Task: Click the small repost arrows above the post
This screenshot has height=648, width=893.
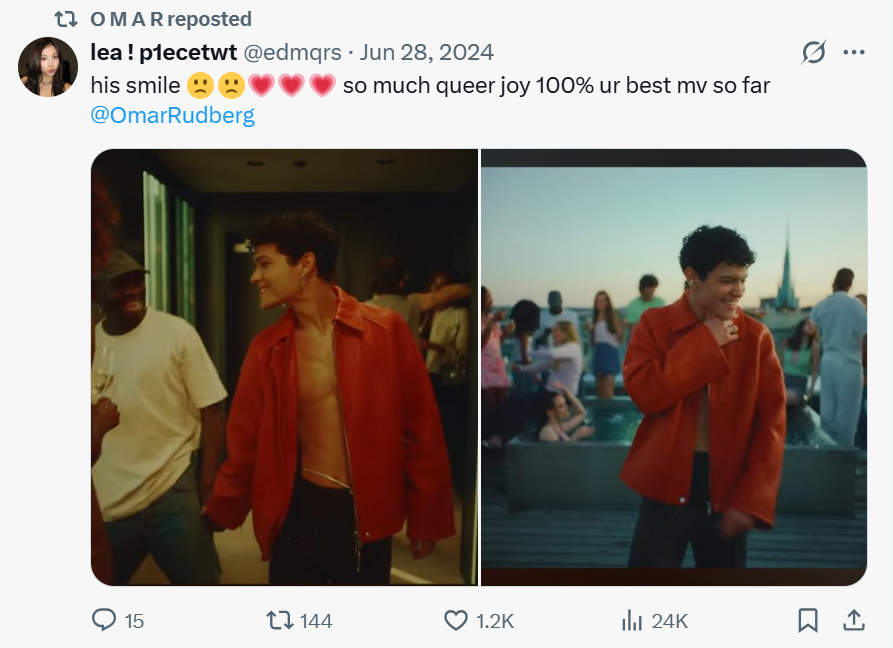Action: click(x=66, y=19)
